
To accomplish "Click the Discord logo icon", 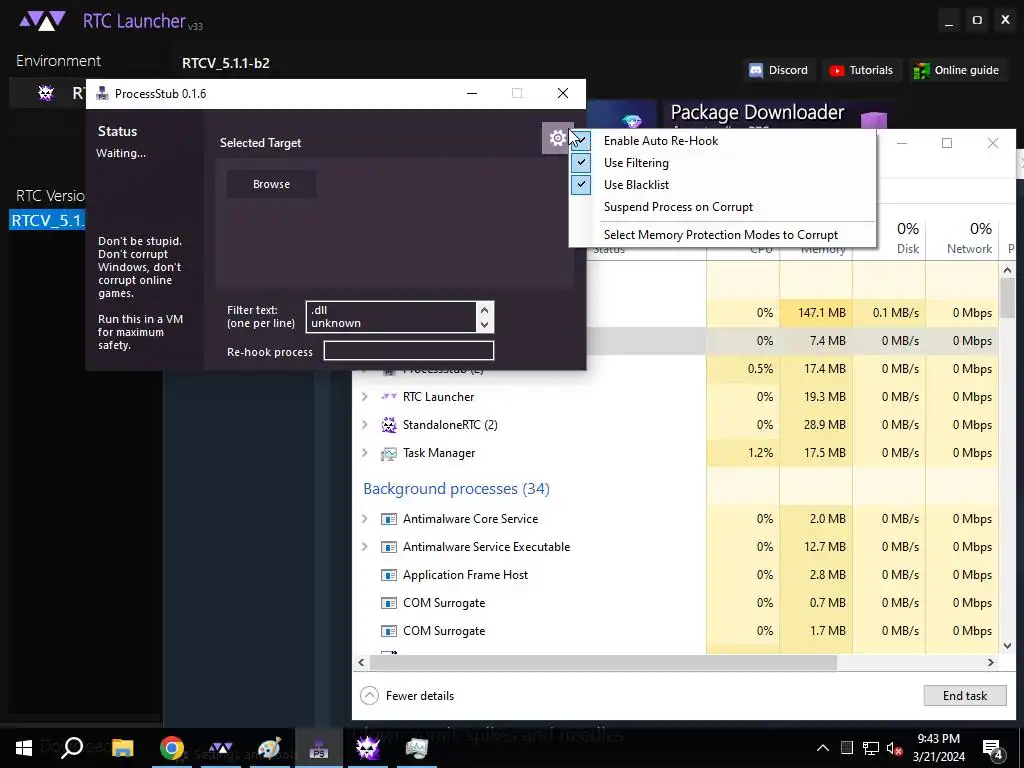I will click(x=756, y=71).
